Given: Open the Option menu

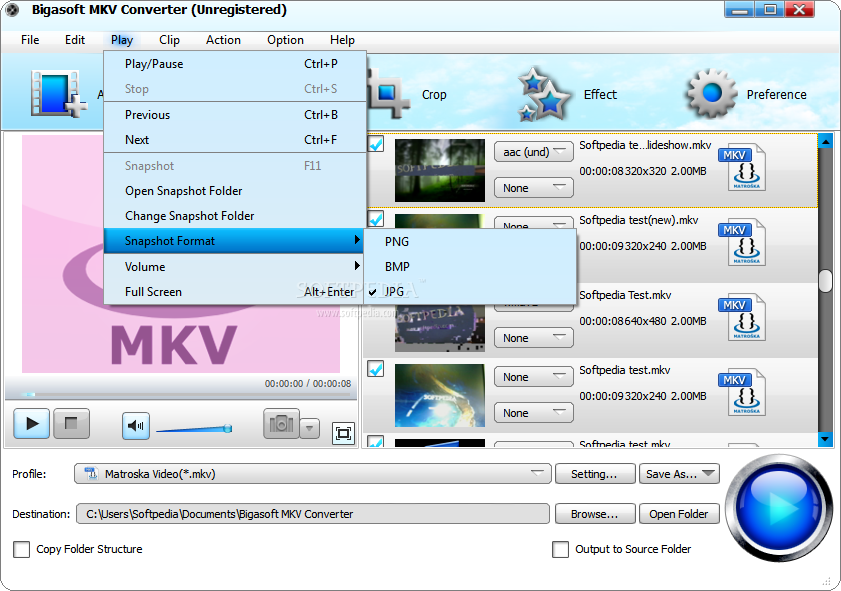Looking at the screenshot, I should pyautogui.click(x=285, y=40).
